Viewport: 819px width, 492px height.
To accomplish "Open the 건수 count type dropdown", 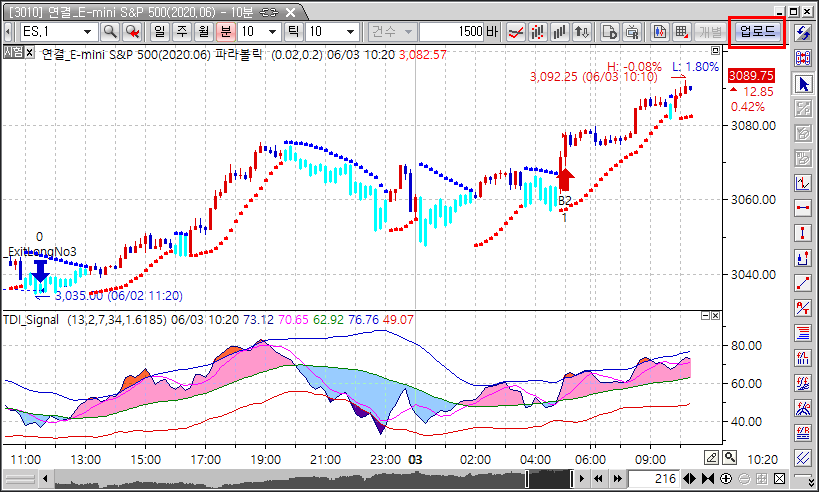I will coord(390,32).
